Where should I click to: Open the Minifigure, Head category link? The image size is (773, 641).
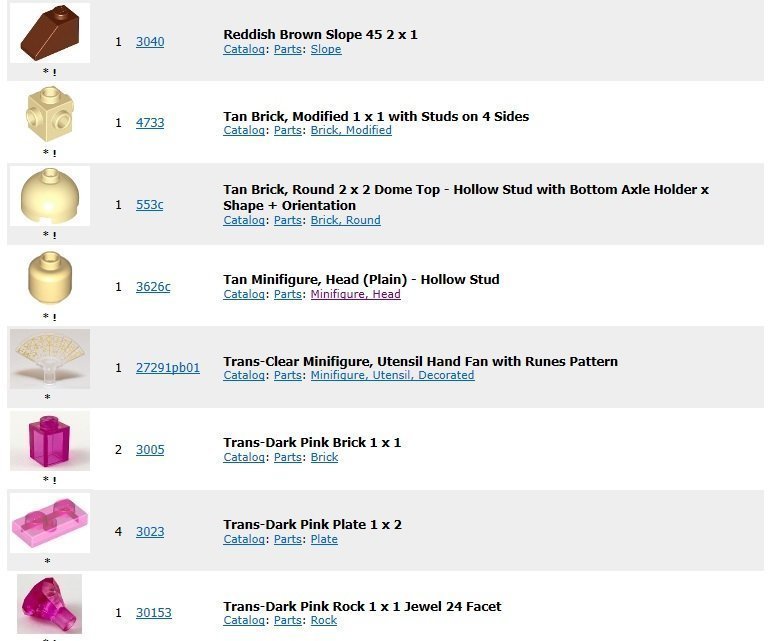[355, 294]
